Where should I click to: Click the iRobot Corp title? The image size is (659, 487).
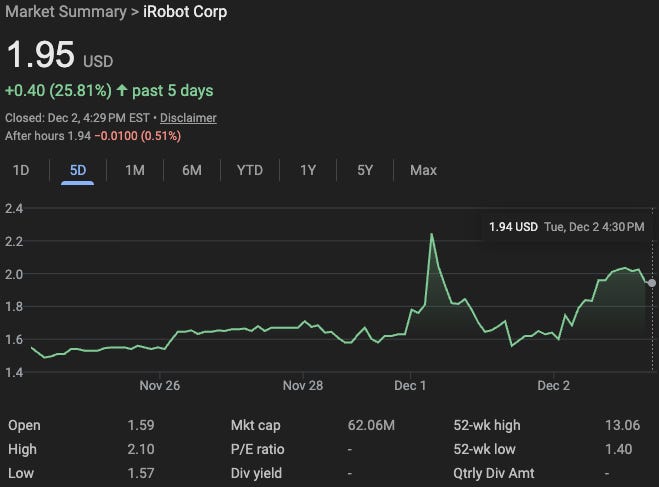[x=185, y=12]
